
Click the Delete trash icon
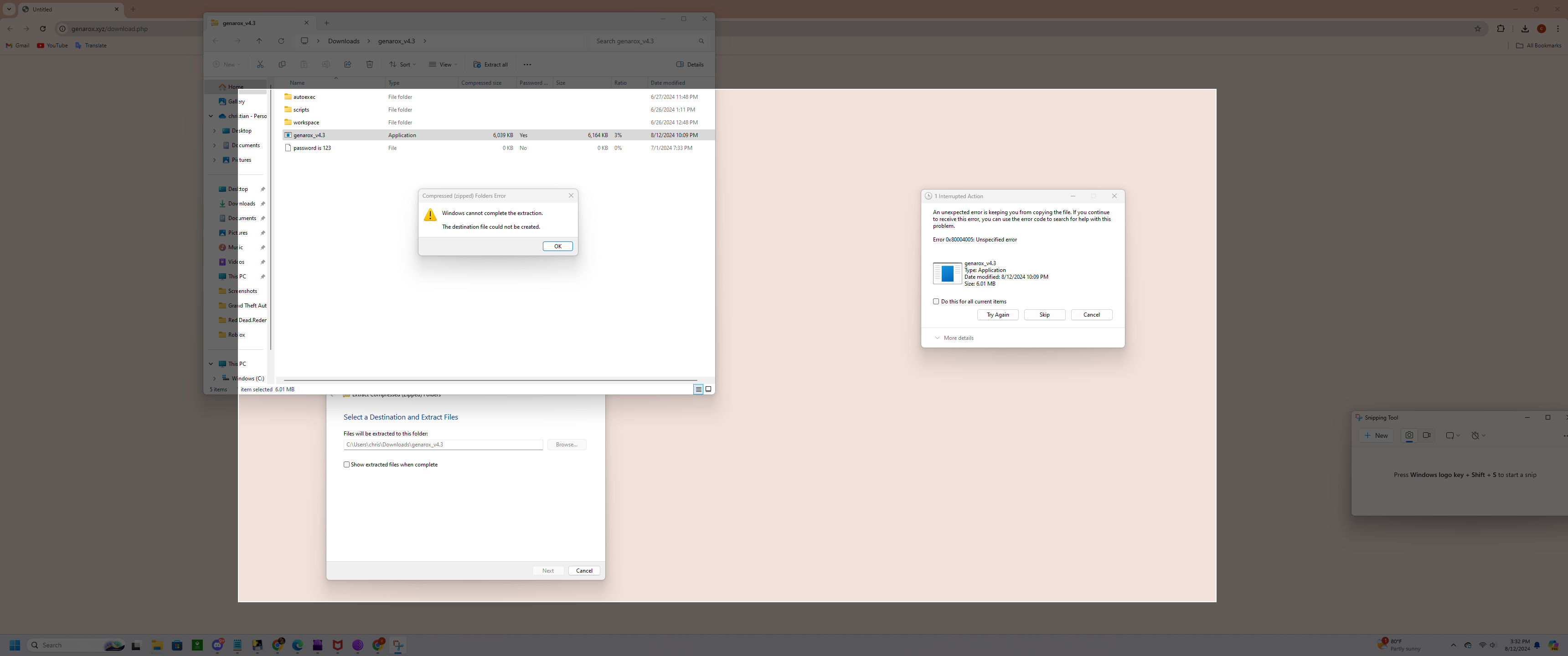(370, 65)
